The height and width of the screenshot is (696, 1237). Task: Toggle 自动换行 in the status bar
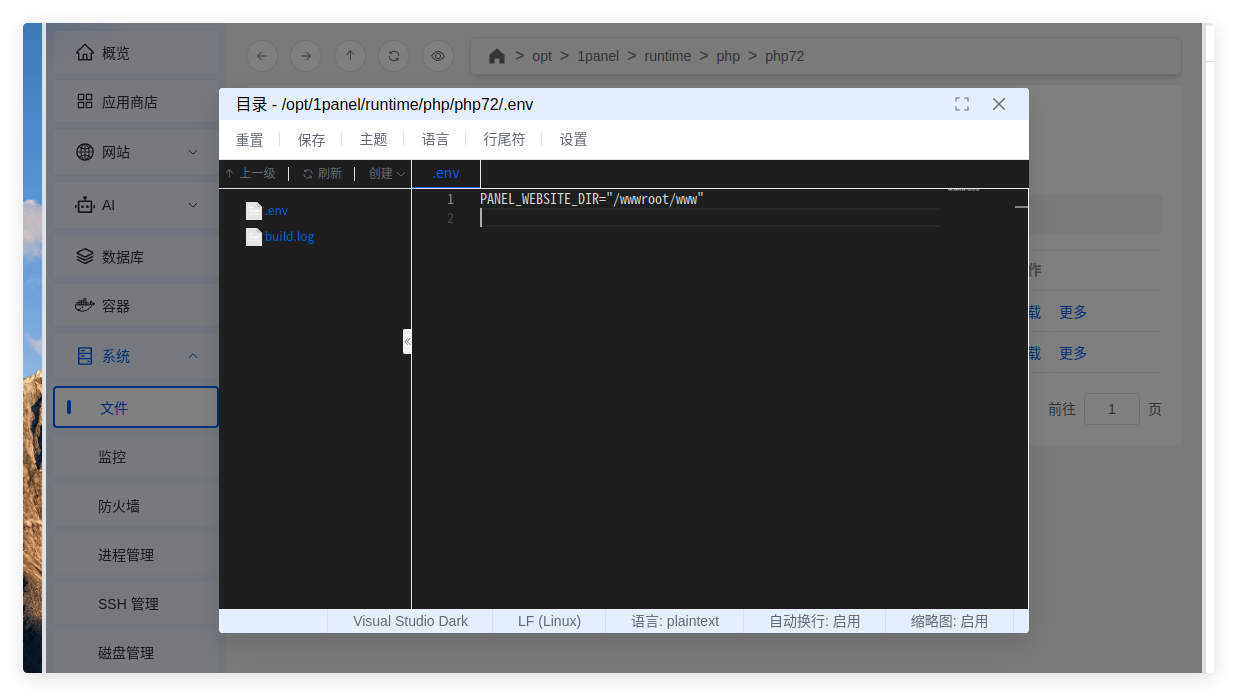pos(814,621)
